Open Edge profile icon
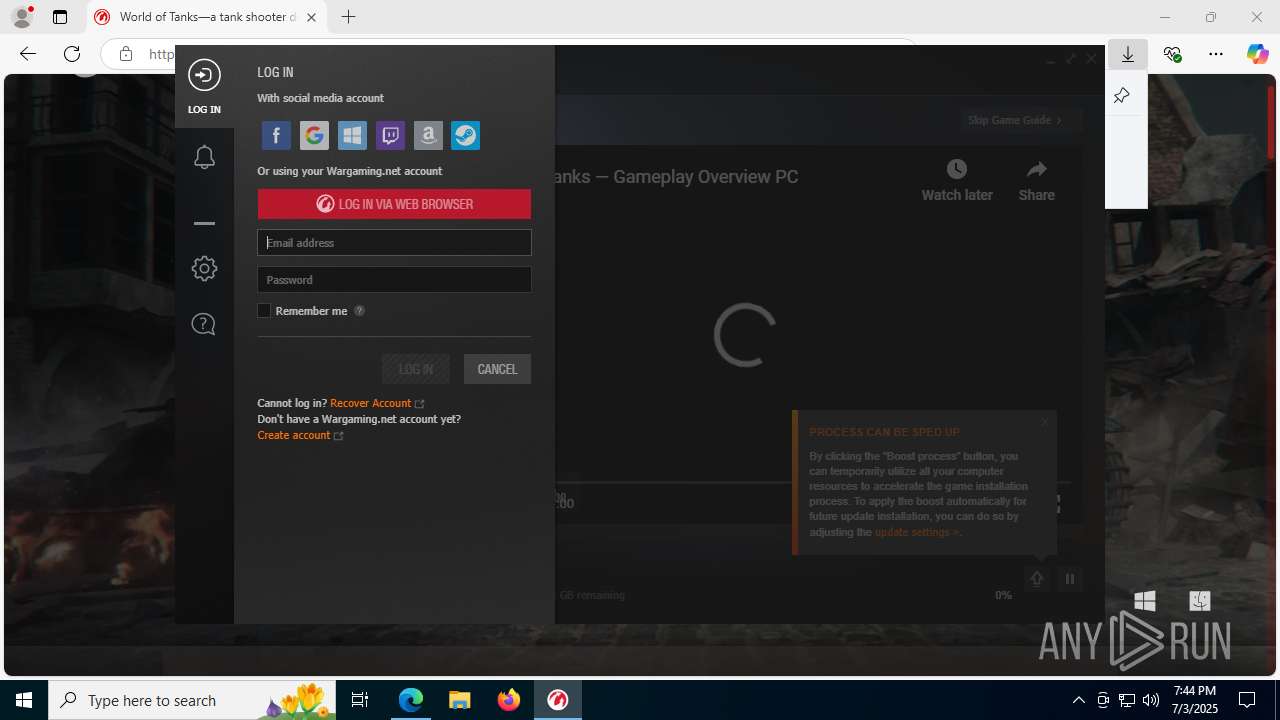Screen dimensions: 1280x720 point(22,17)
